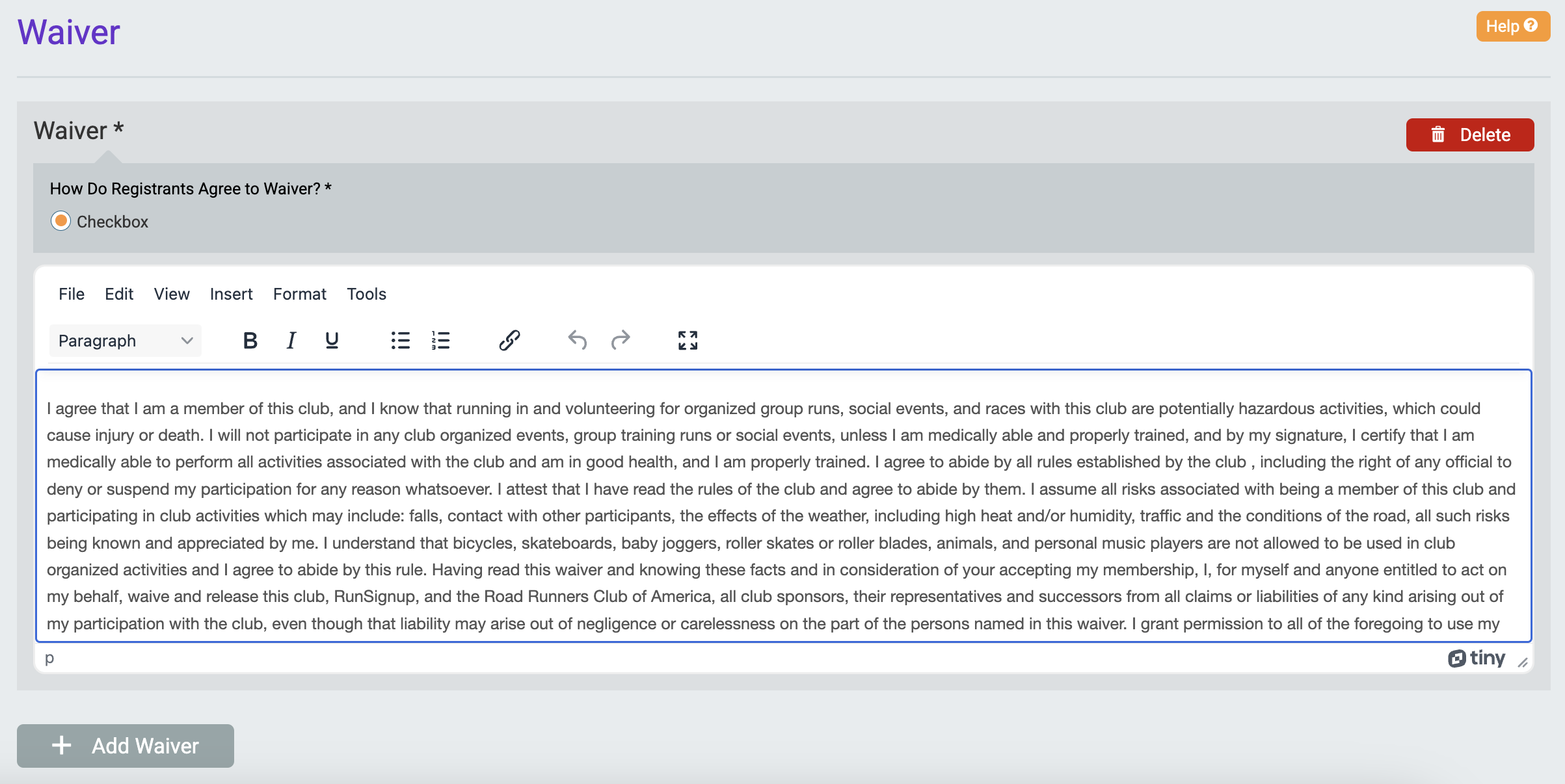Click the insert link icon
Image resolution: width=1565 pixels, height=784 pixels.
[509, 340]
